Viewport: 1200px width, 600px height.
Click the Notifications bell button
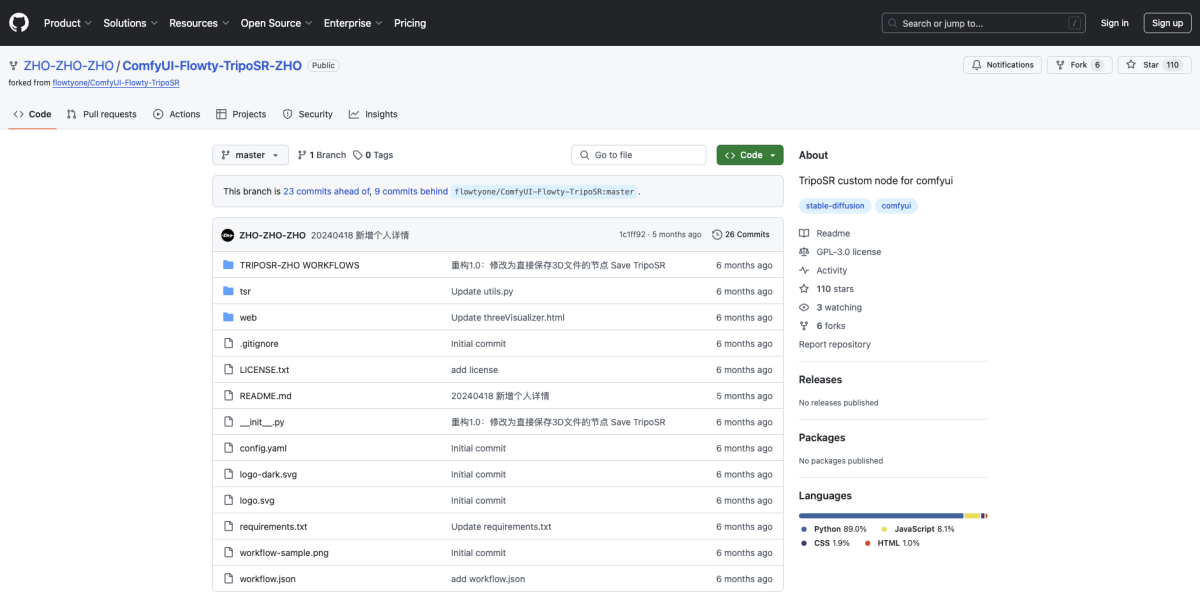tap(1001, 65)
